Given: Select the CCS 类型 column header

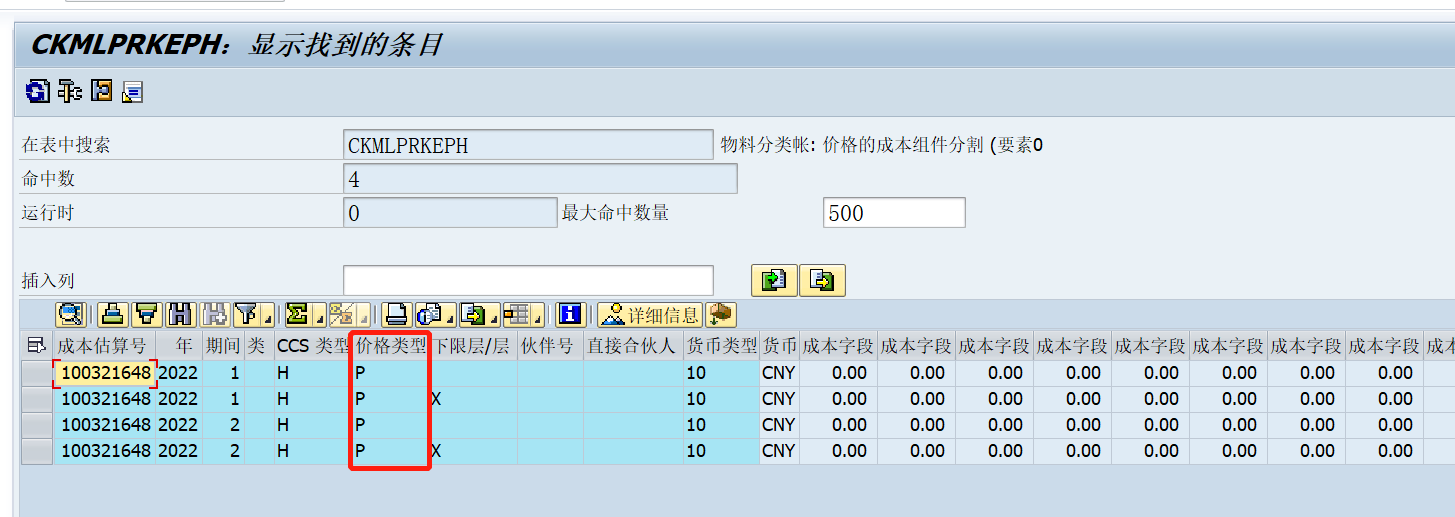Looking at the screenshot, I should 313,346.
